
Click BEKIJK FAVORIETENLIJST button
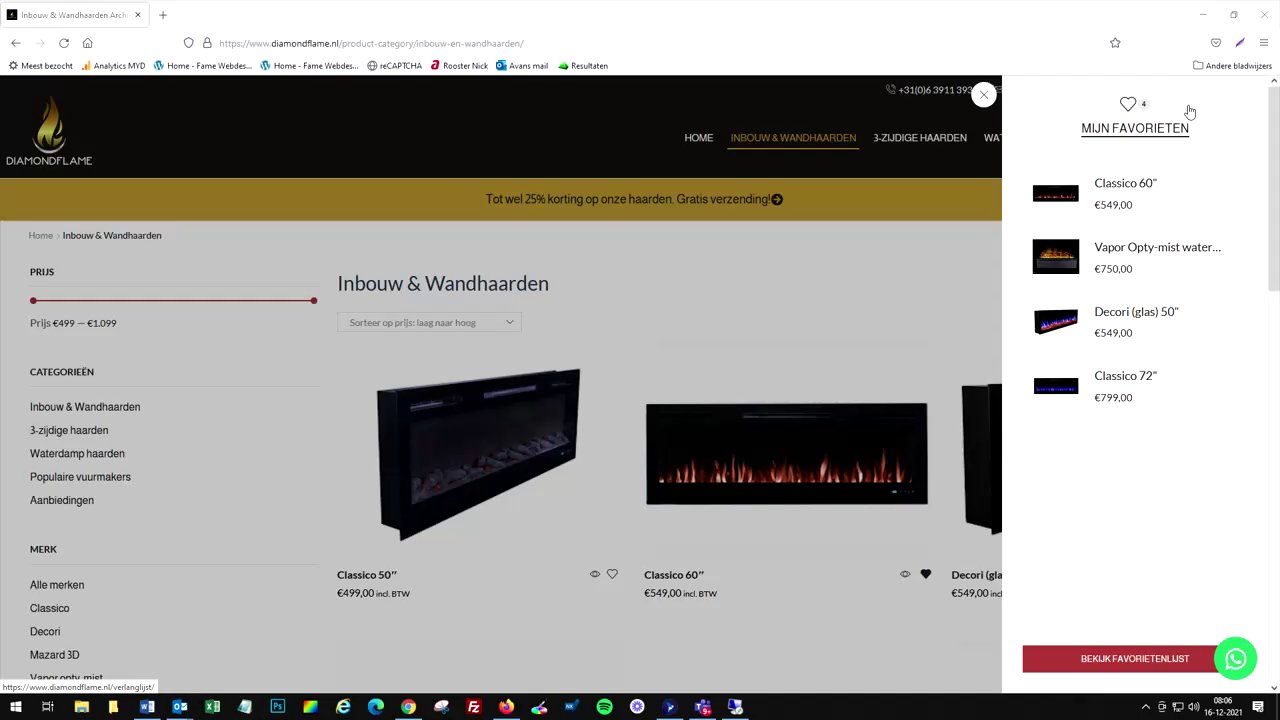(x=1135, y=659)
